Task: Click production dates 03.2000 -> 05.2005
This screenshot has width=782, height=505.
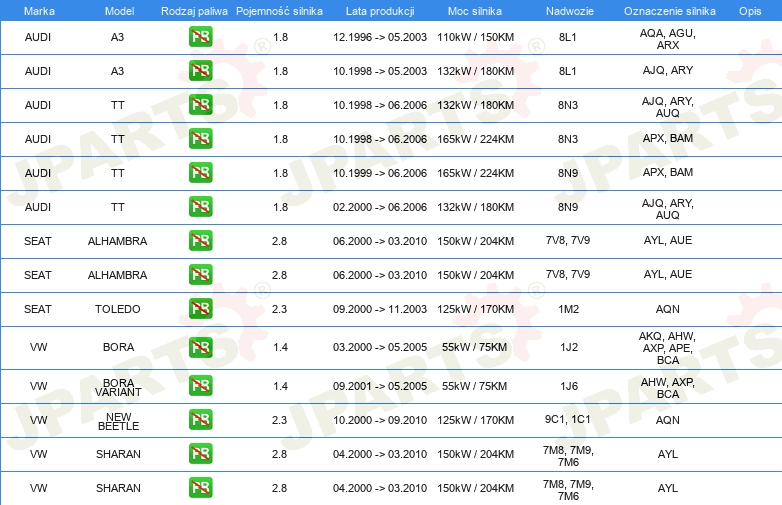Action: (x=380, y=347)
